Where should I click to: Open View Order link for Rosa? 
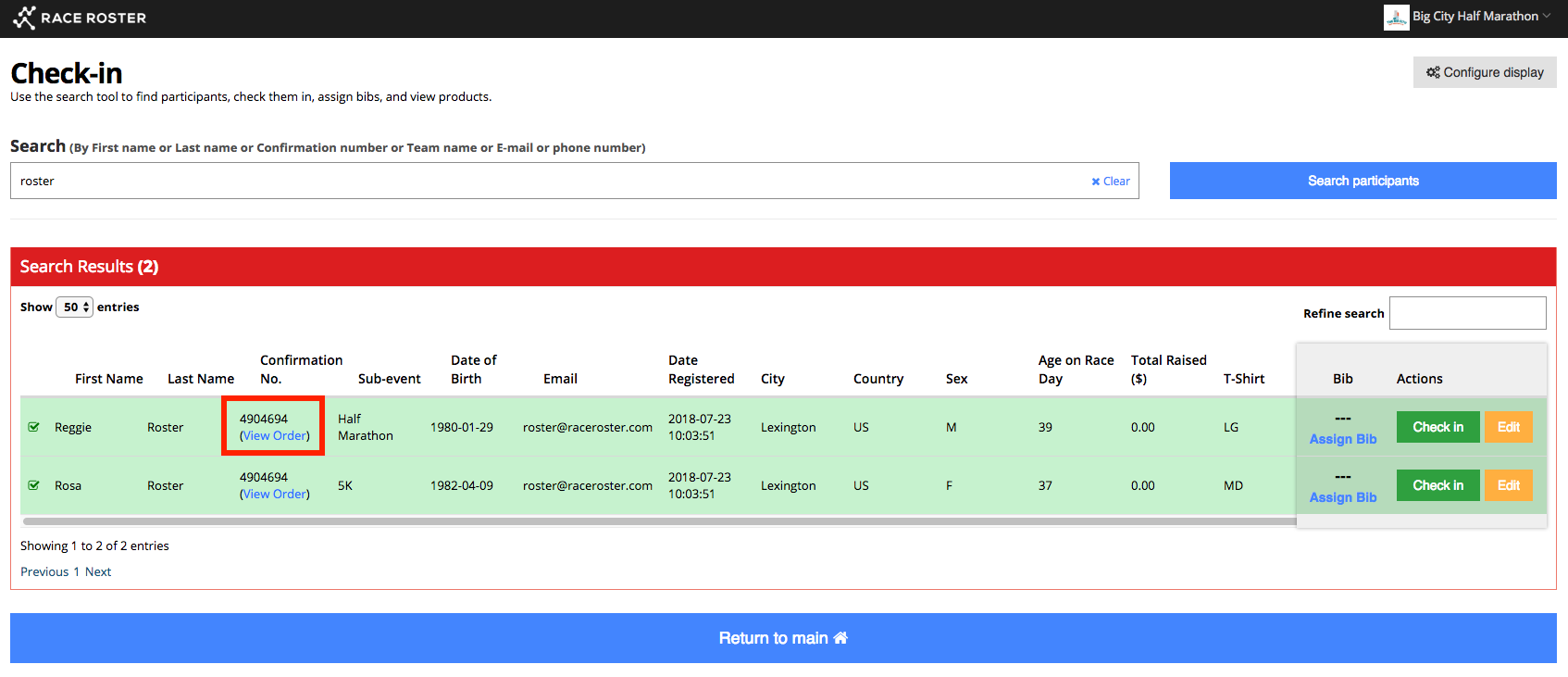(x=275, y=495)
